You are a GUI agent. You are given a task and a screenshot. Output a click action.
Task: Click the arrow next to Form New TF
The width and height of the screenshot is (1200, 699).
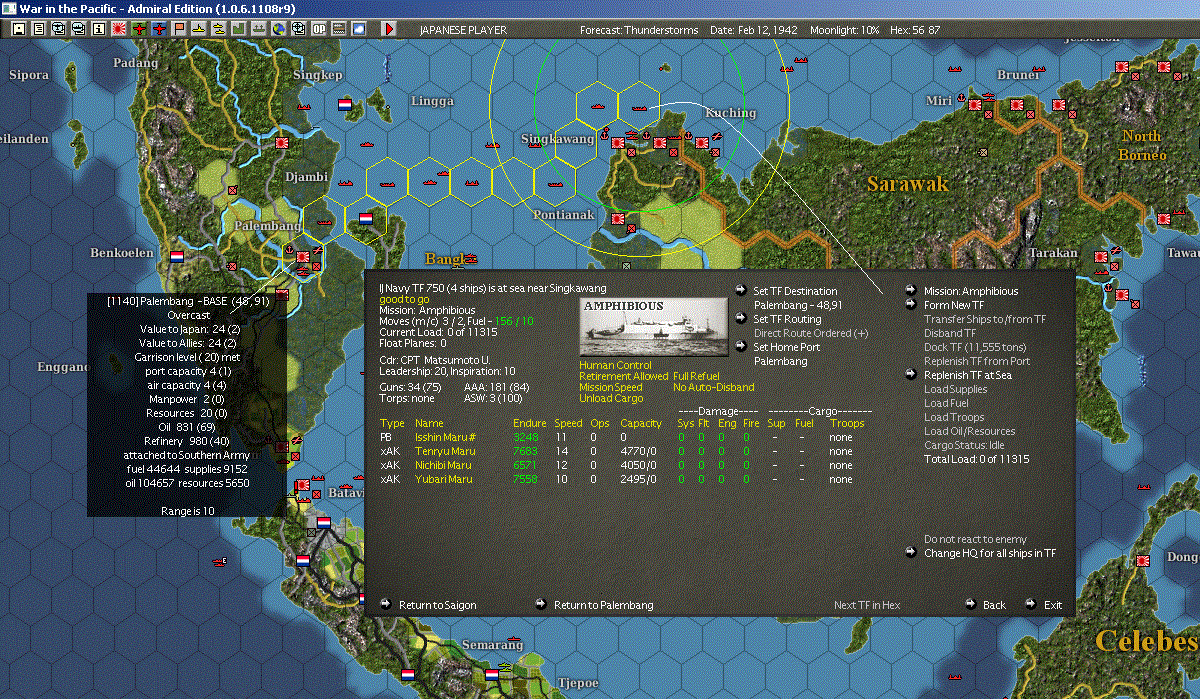pyautogui.click(x=911, y=305)
